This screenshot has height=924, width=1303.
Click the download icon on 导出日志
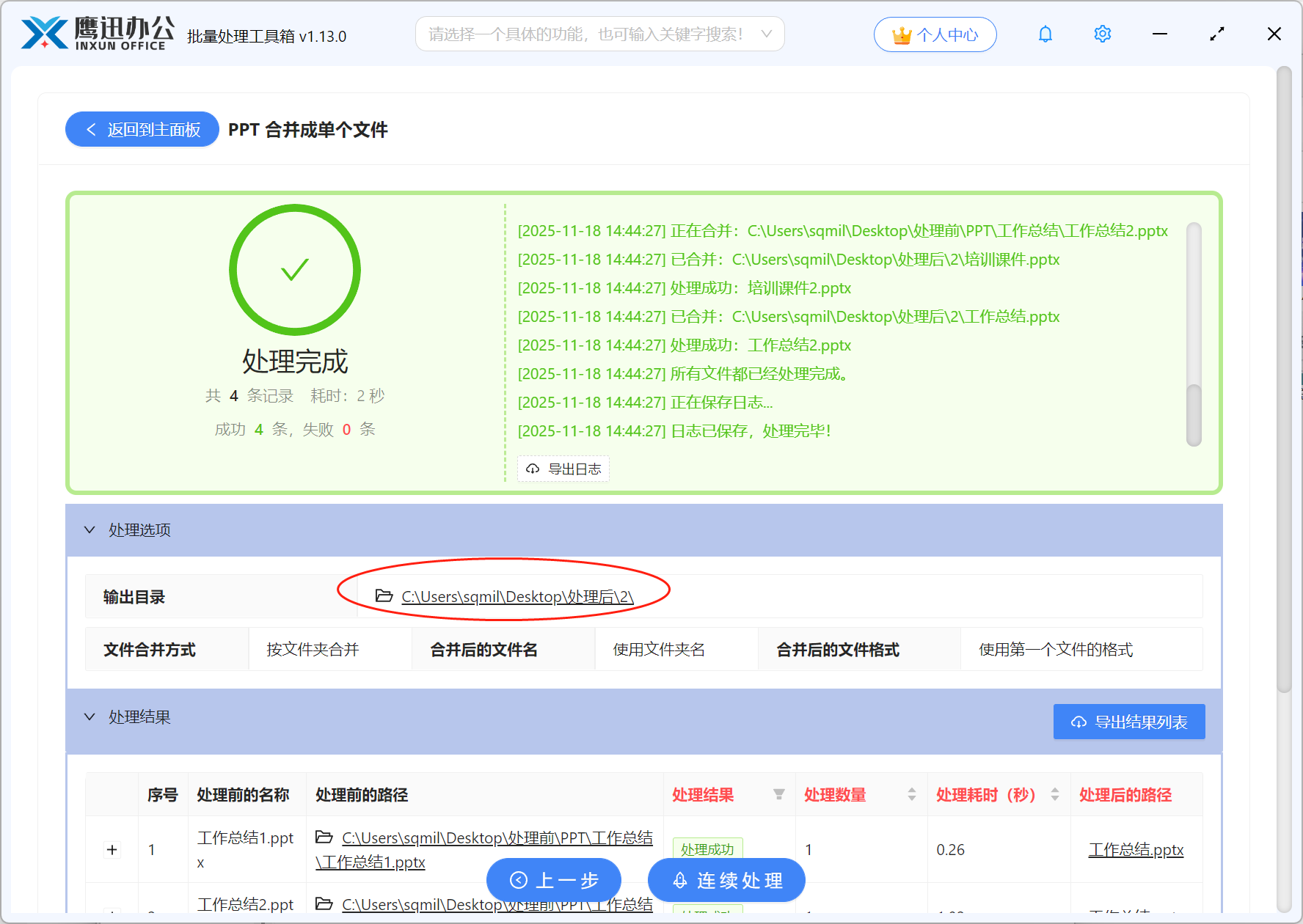click(533, 469)
